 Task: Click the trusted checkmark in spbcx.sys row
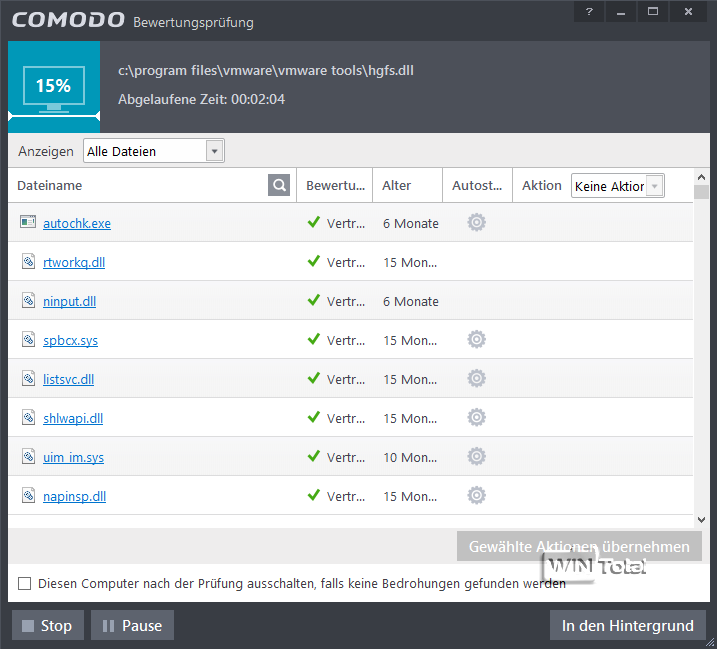pyautogui.click(x=314, y=339)
